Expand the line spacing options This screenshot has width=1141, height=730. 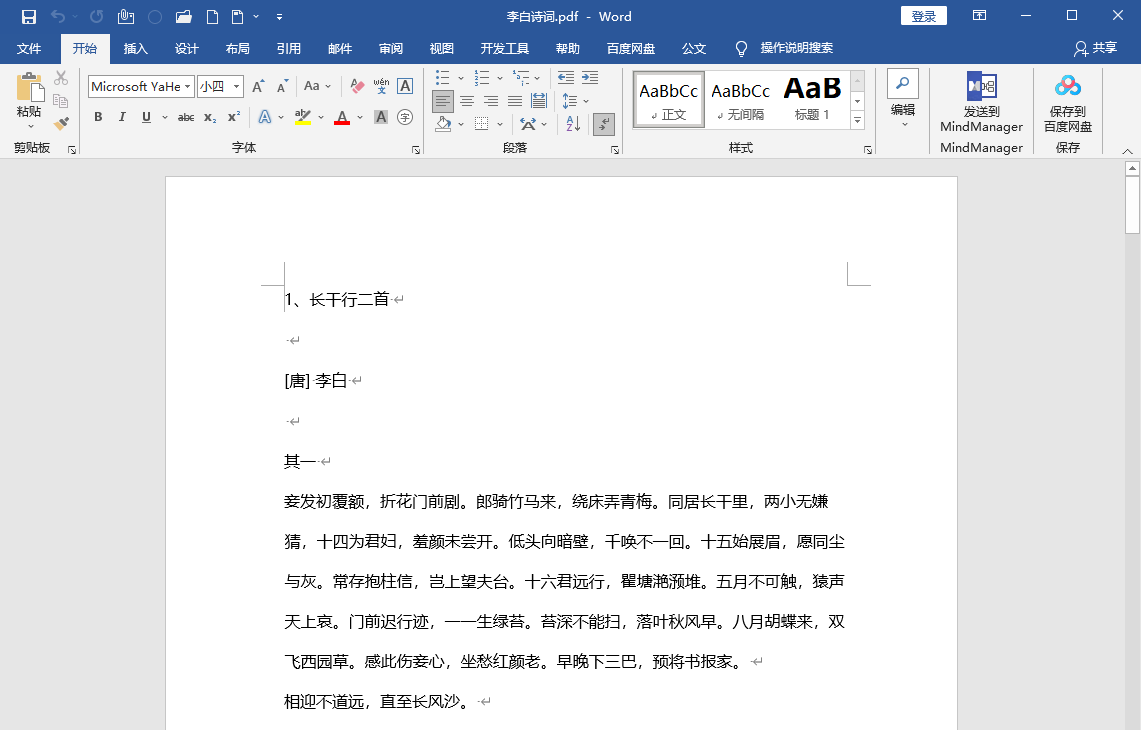point(586,100)
